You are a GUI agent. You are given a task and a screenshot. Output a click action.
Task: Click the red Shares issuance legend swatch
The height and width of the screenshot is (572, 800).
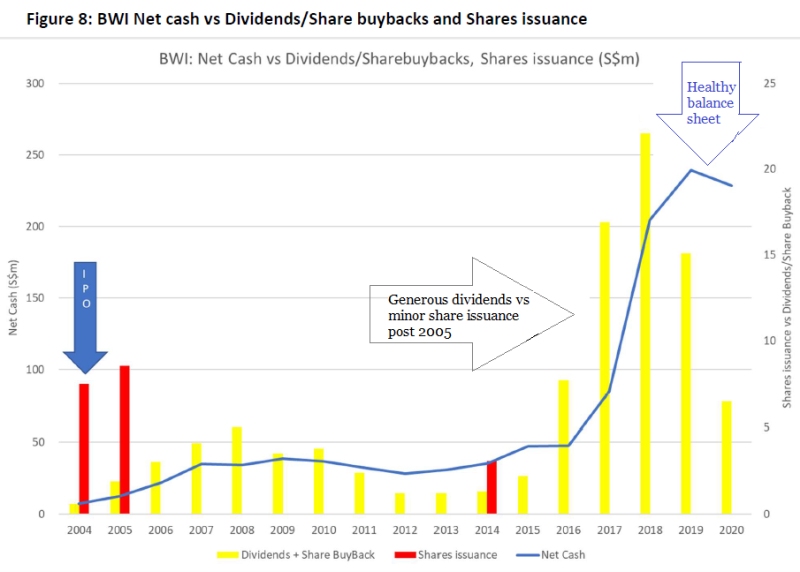pos(407,554)
